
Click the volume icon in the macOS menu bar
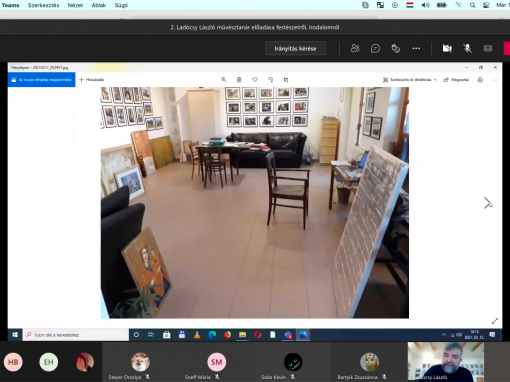coord(425,5)
